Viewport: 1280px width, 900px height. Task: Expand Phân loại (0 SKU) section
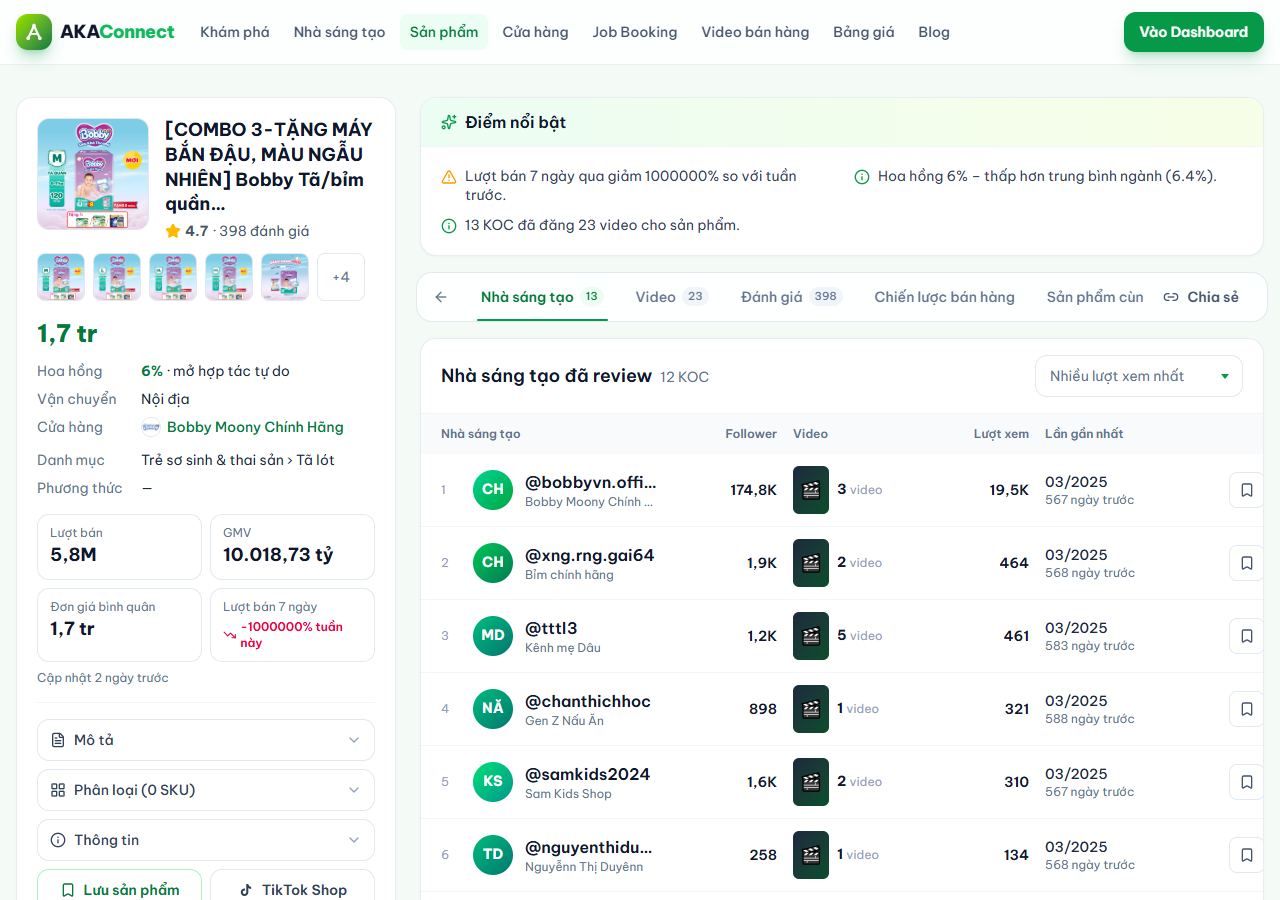206,790
